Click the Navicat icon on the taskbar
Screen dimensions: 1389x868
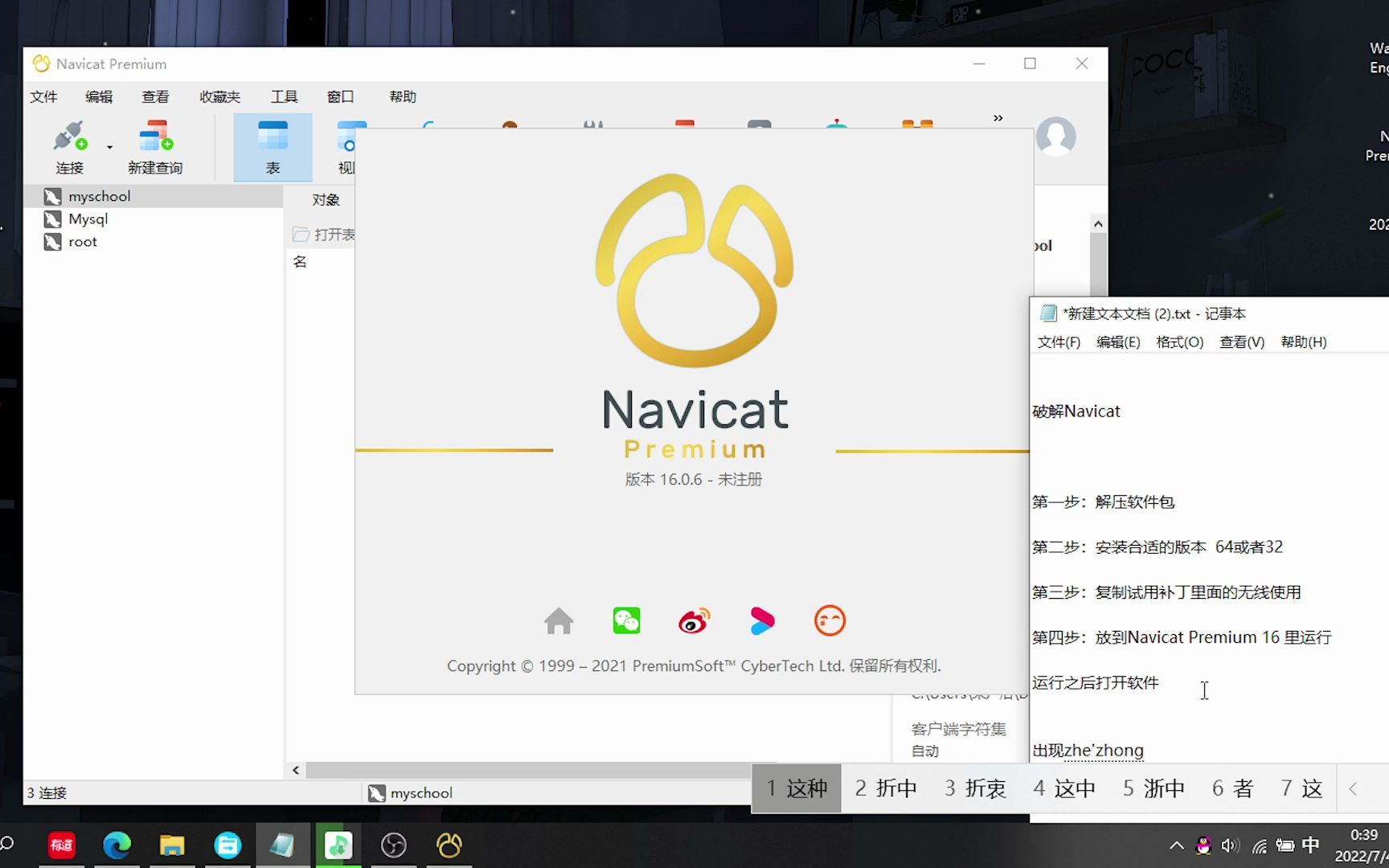coord(449,845)
